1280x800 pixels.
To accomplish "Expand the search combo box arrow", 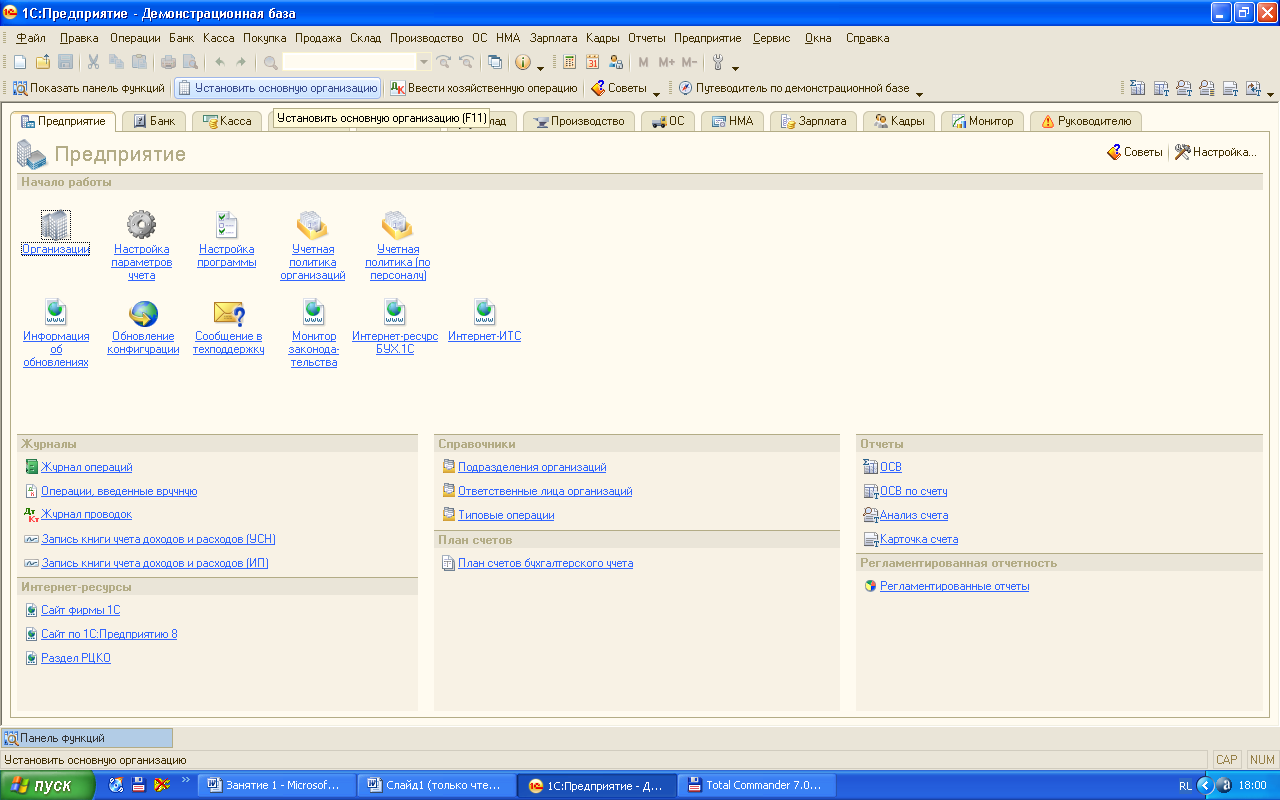I will coord(423,62).
